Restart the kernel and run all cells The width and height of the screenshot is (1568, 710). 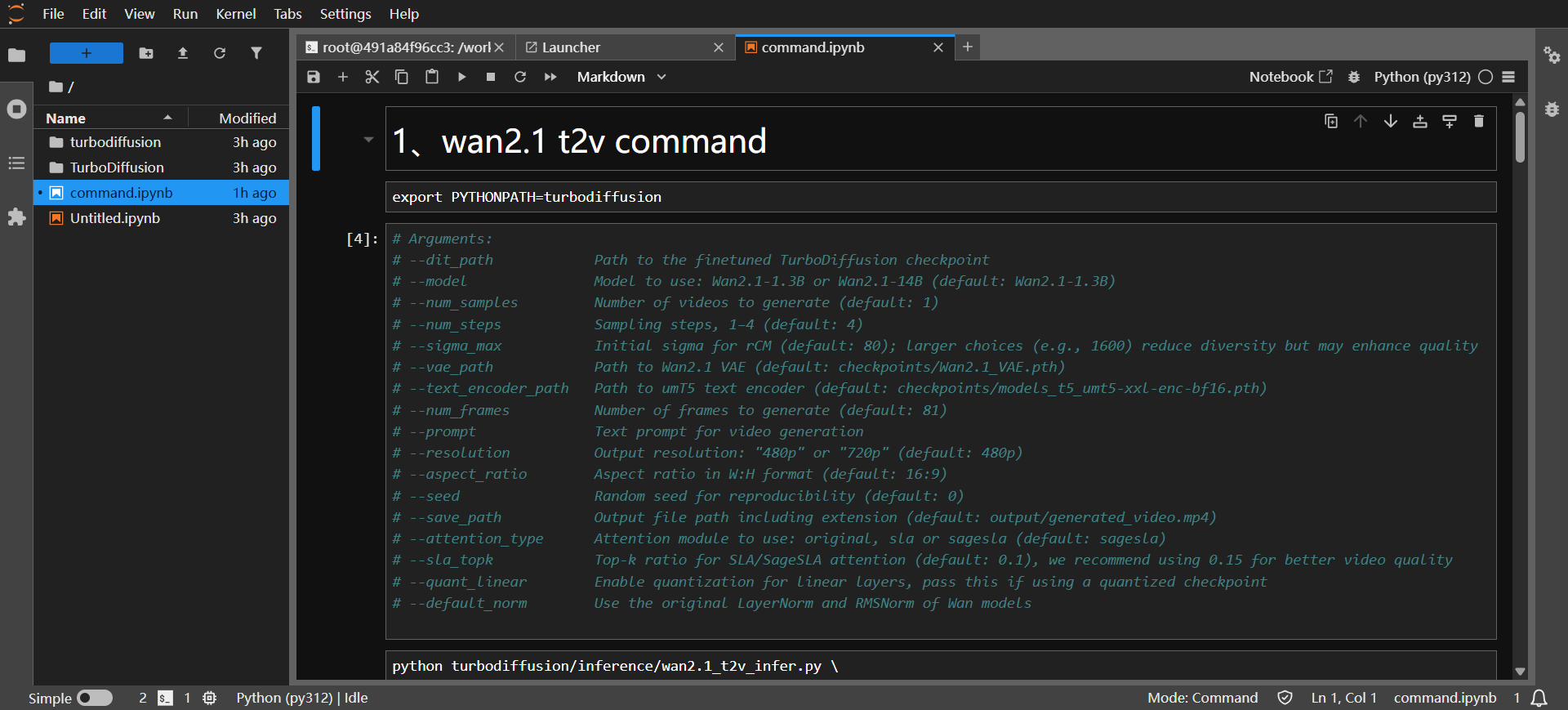click(x=550, y=77)
